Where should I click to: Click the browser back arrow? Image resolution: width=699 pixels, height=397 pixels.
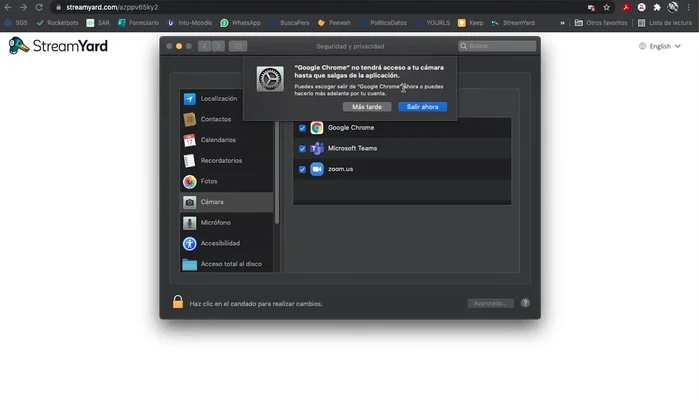click(8, 7)
